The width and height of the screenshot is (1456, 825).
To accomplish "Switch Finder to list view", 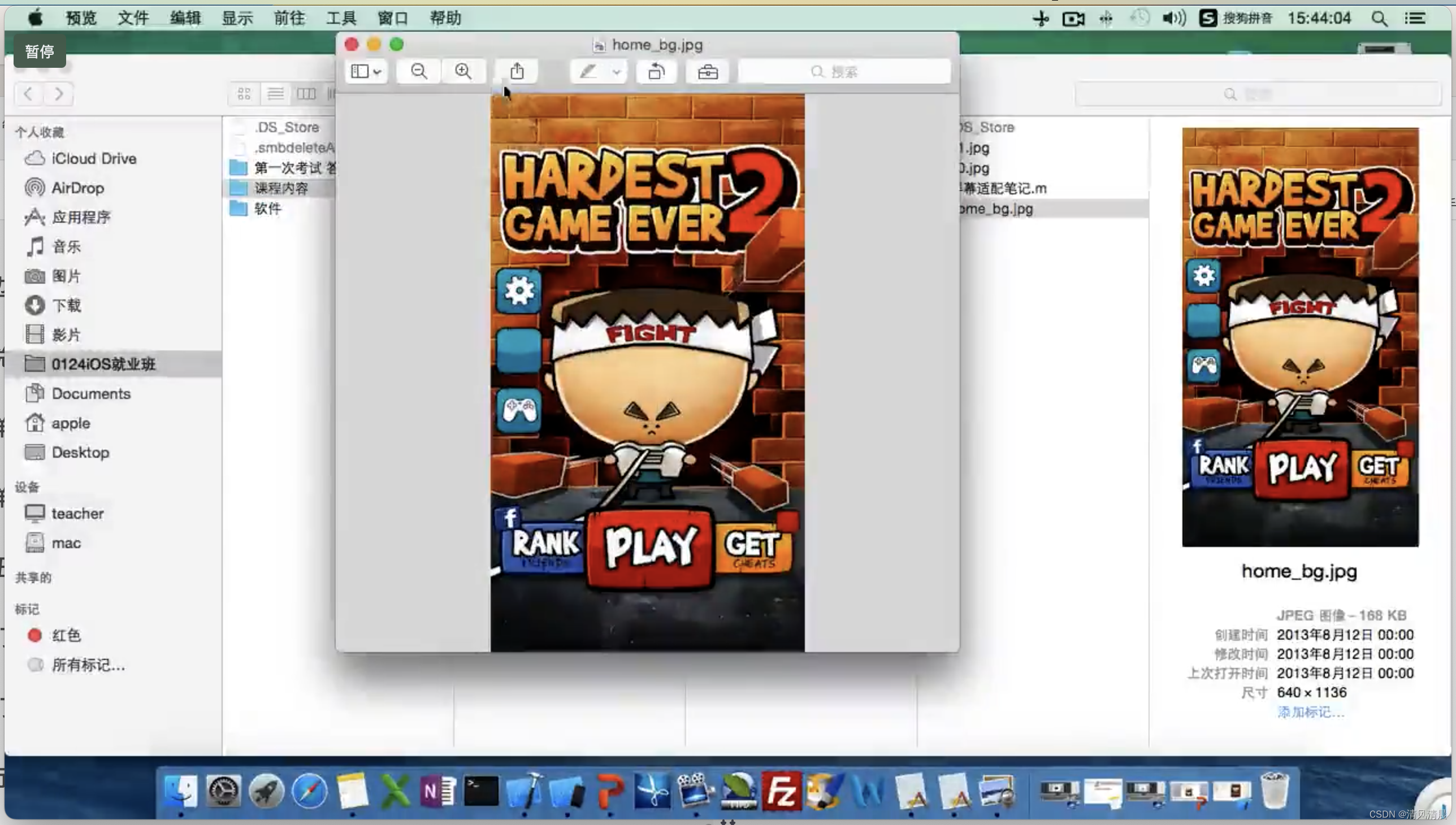I will click(x=275, y=93).
